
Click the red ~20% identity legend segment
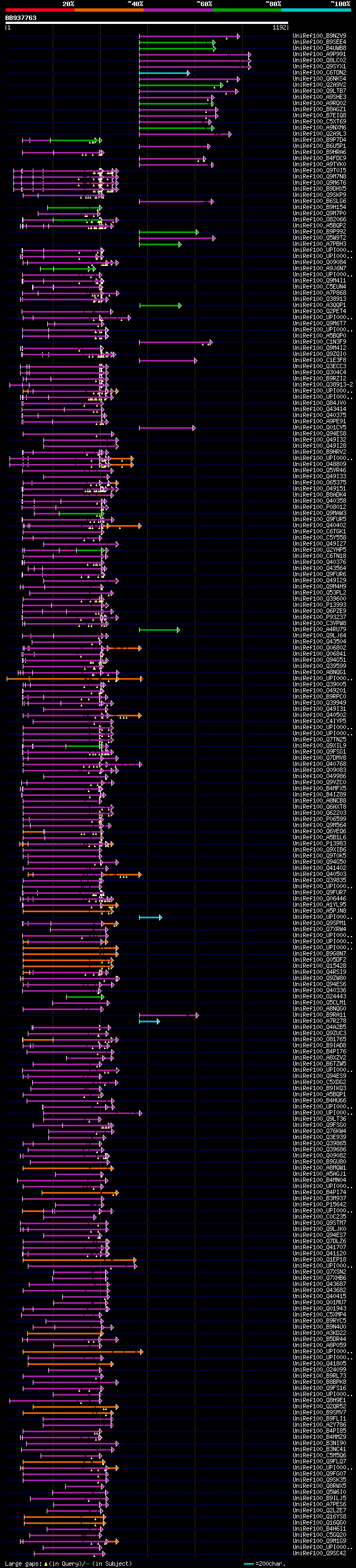[x=39, y=10]
